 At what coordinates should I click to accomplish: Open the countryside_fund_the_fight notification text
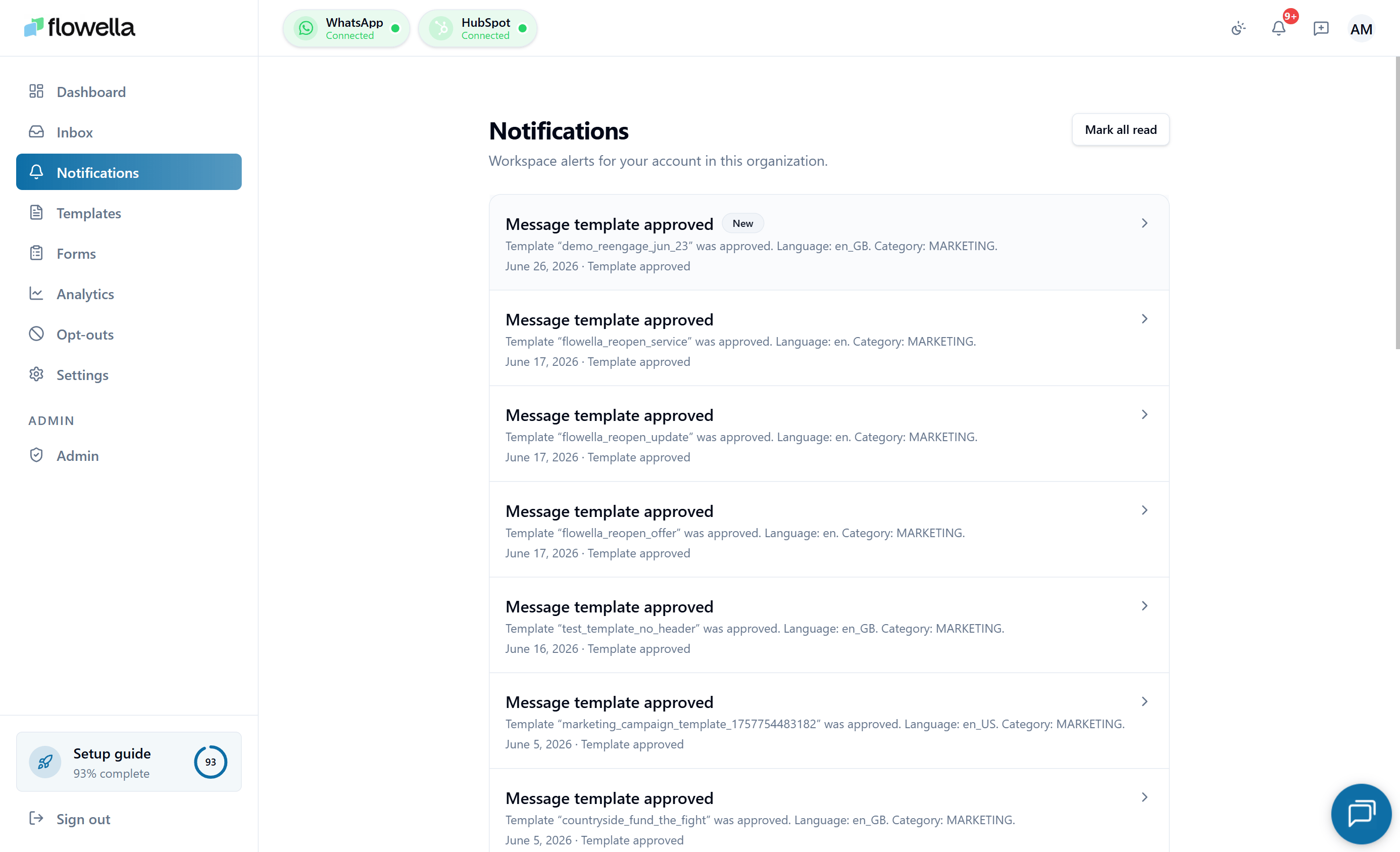click(x=760, y=820)
